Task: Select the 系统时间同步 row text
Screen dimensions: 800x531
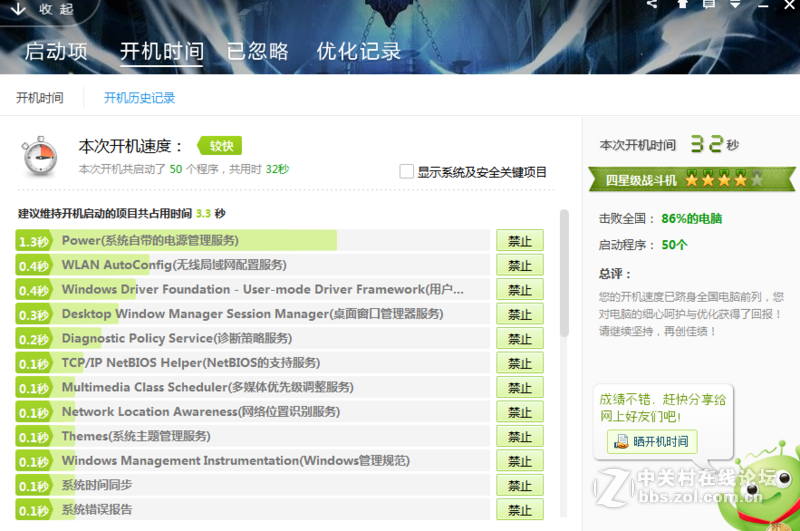Action: (x=96, y=485)
